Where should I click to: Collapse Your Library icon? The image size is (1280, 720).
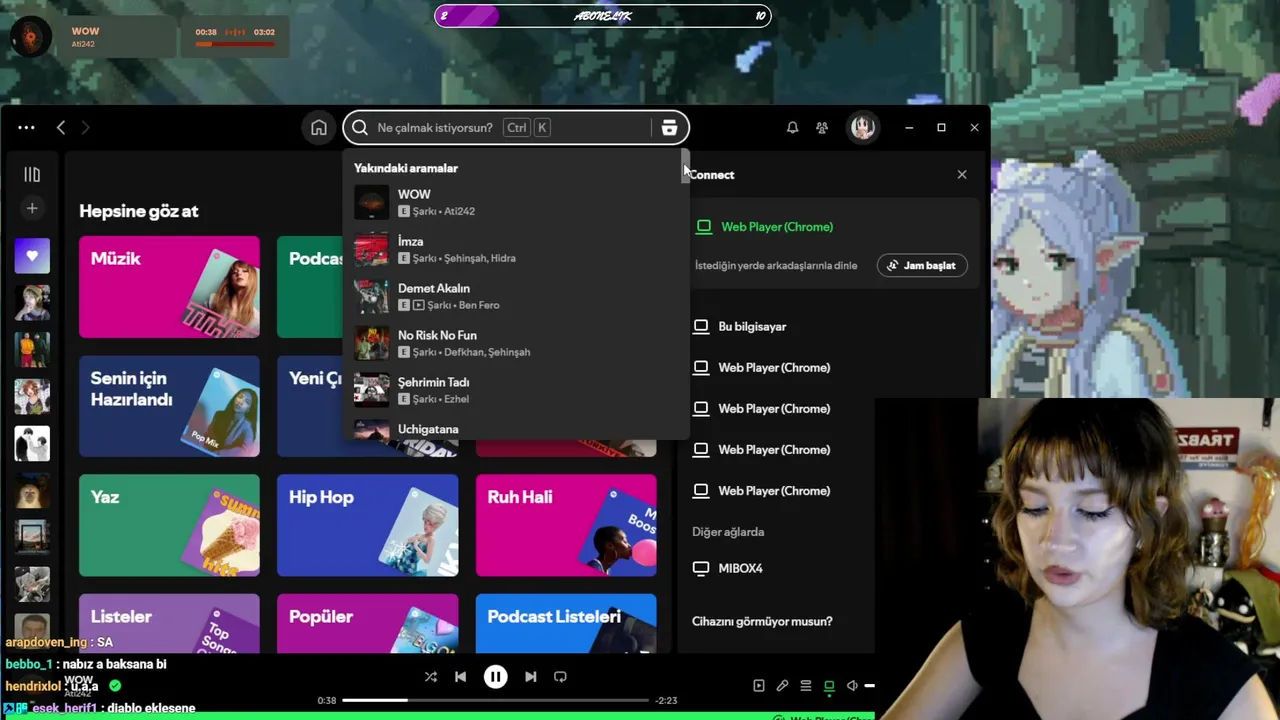tap(32, 174)
